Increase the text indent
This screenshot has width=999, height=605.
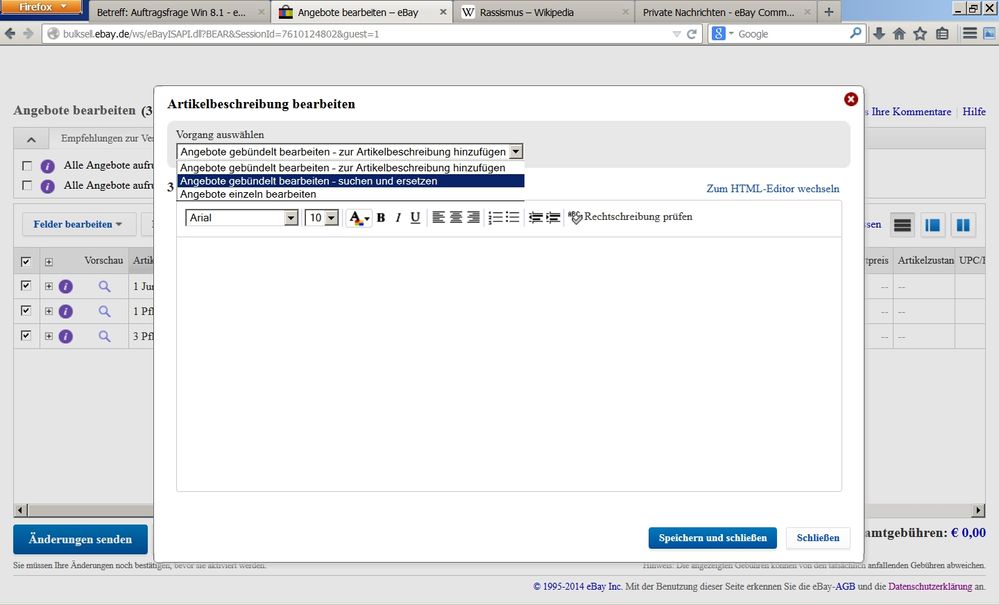coord(552,218)
